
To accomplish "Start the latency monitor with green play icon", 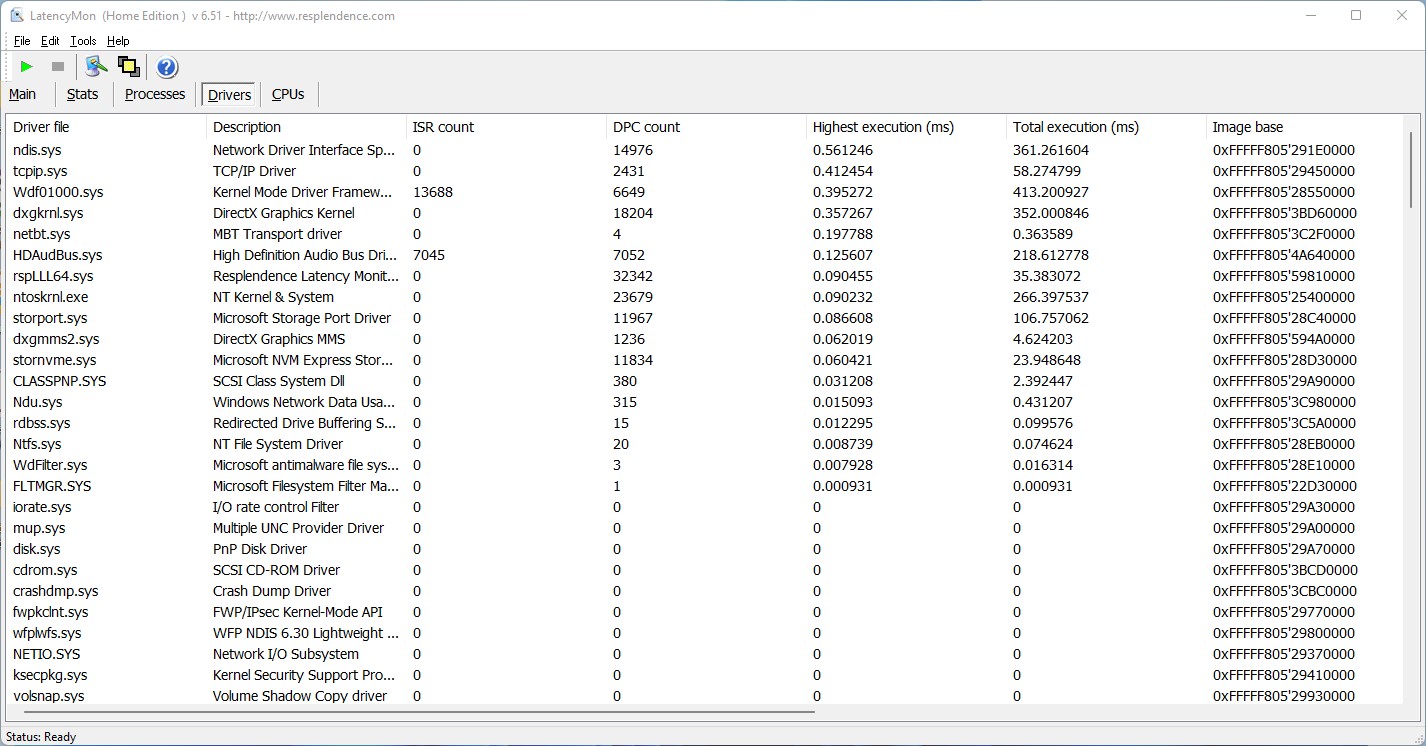I will [x=27, y=67].
